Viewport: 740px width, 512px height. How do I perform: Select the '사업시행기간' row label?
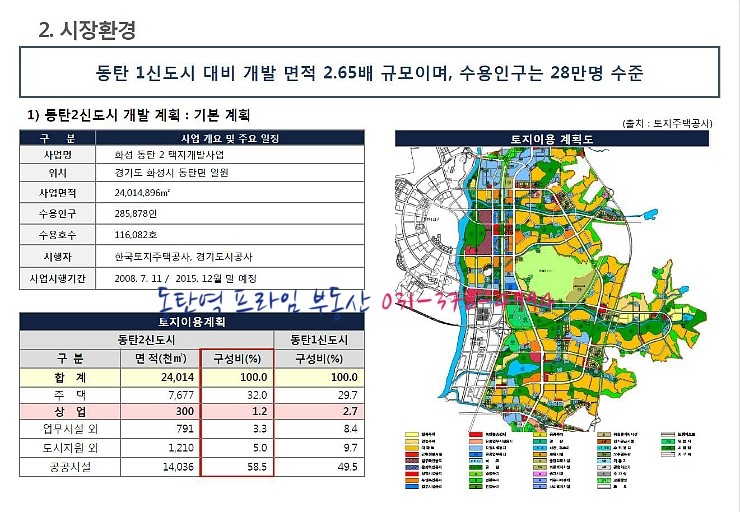click(58, 278)
